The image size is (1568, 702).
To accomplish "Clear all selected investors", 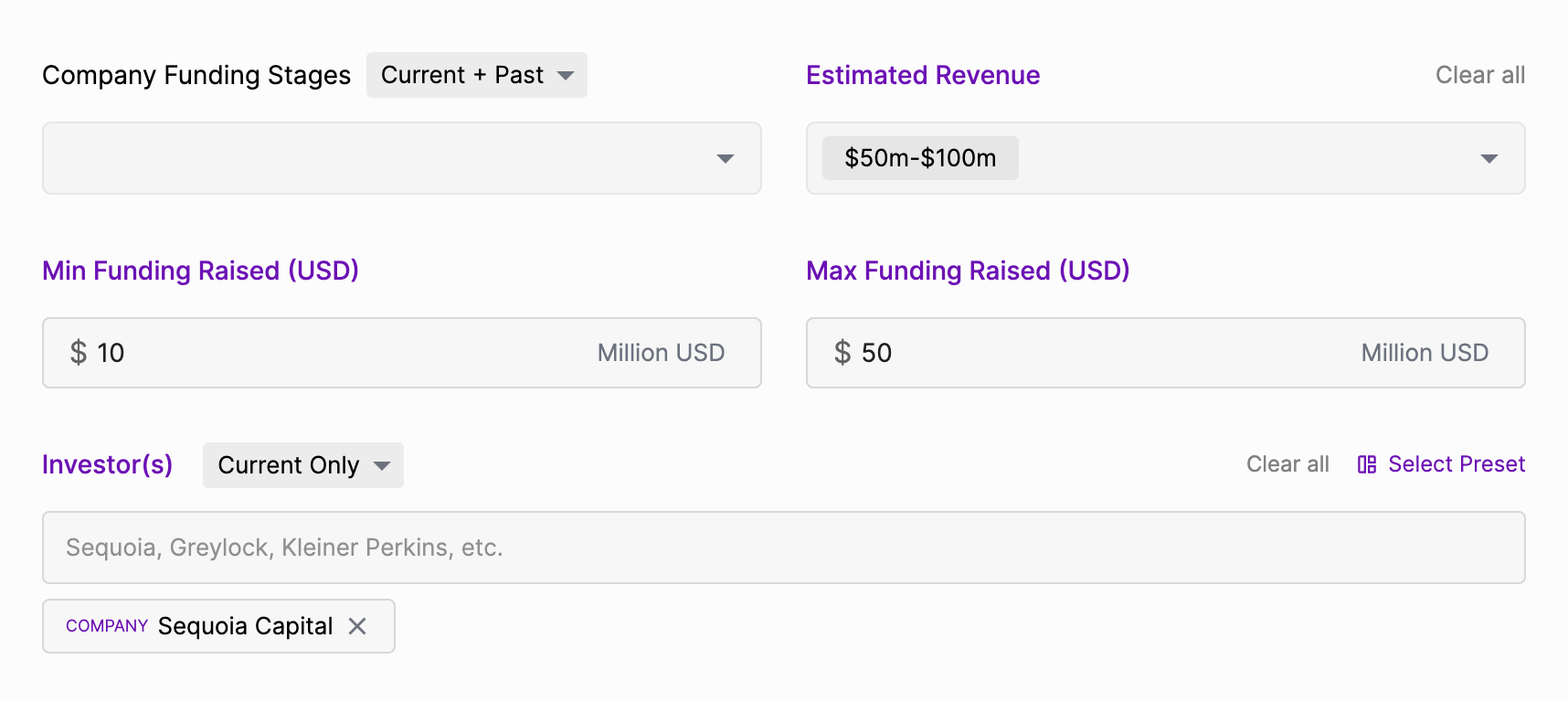I will tap(1287, 464).
